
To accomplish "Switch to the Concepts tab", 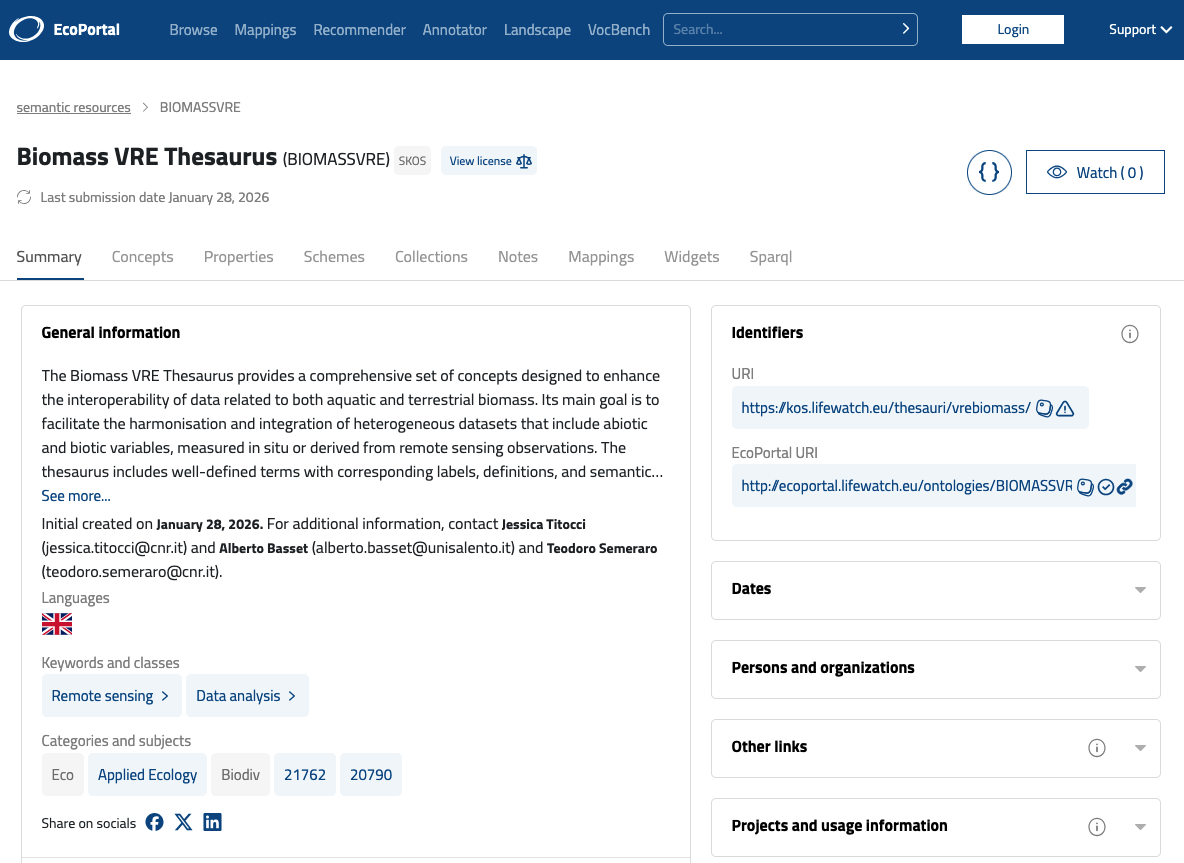I will 142,257.
